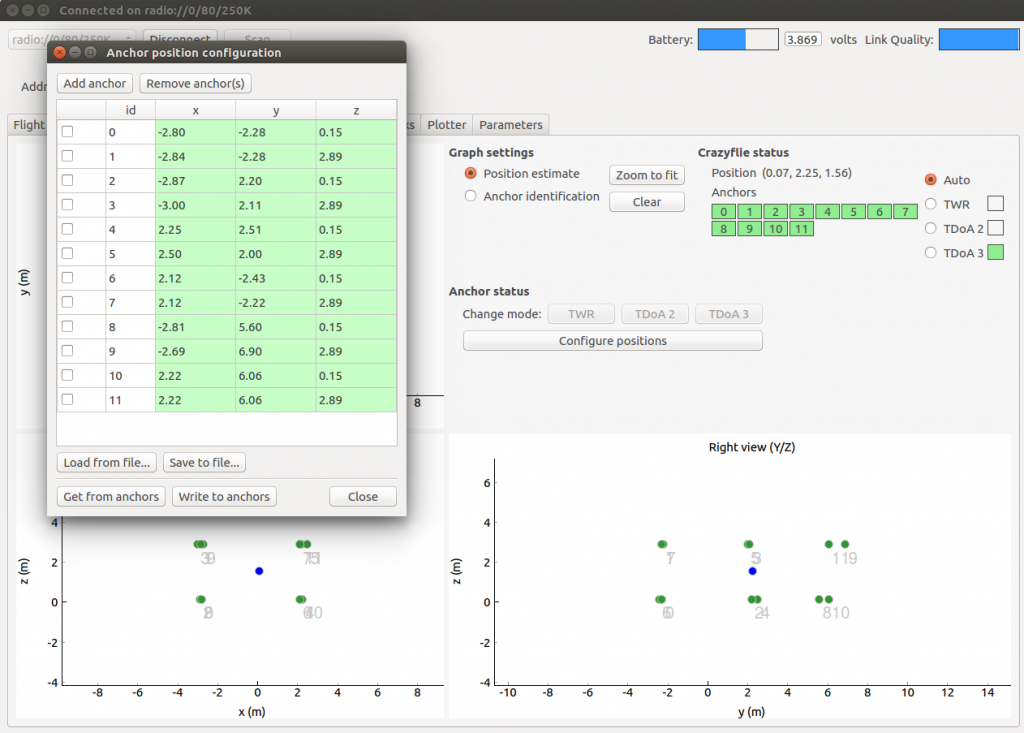
Task: Select y value 6.90 for anchor 9
Action: [276, 351]
